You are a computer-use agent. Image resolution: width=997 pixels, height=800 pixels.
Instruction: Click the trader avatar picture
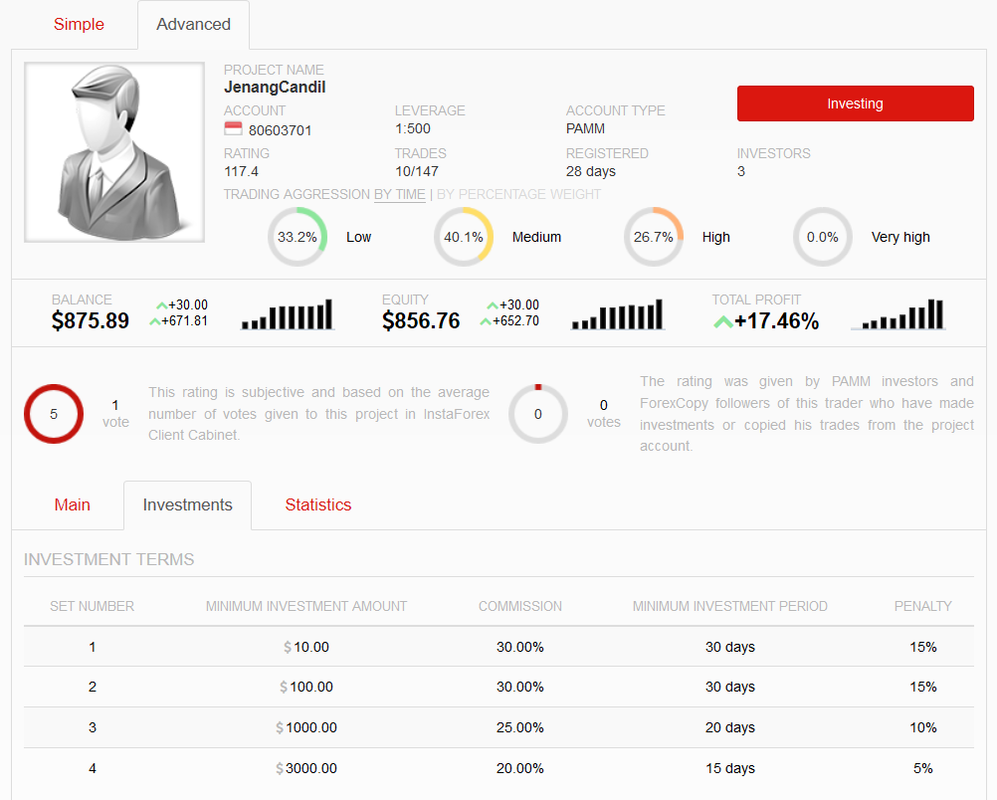114,152
